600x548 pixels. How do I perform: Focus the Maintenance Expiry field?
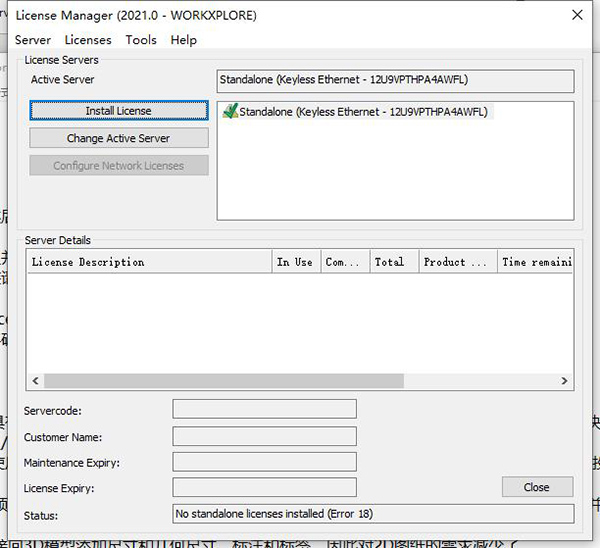click(x=264, y=462)
